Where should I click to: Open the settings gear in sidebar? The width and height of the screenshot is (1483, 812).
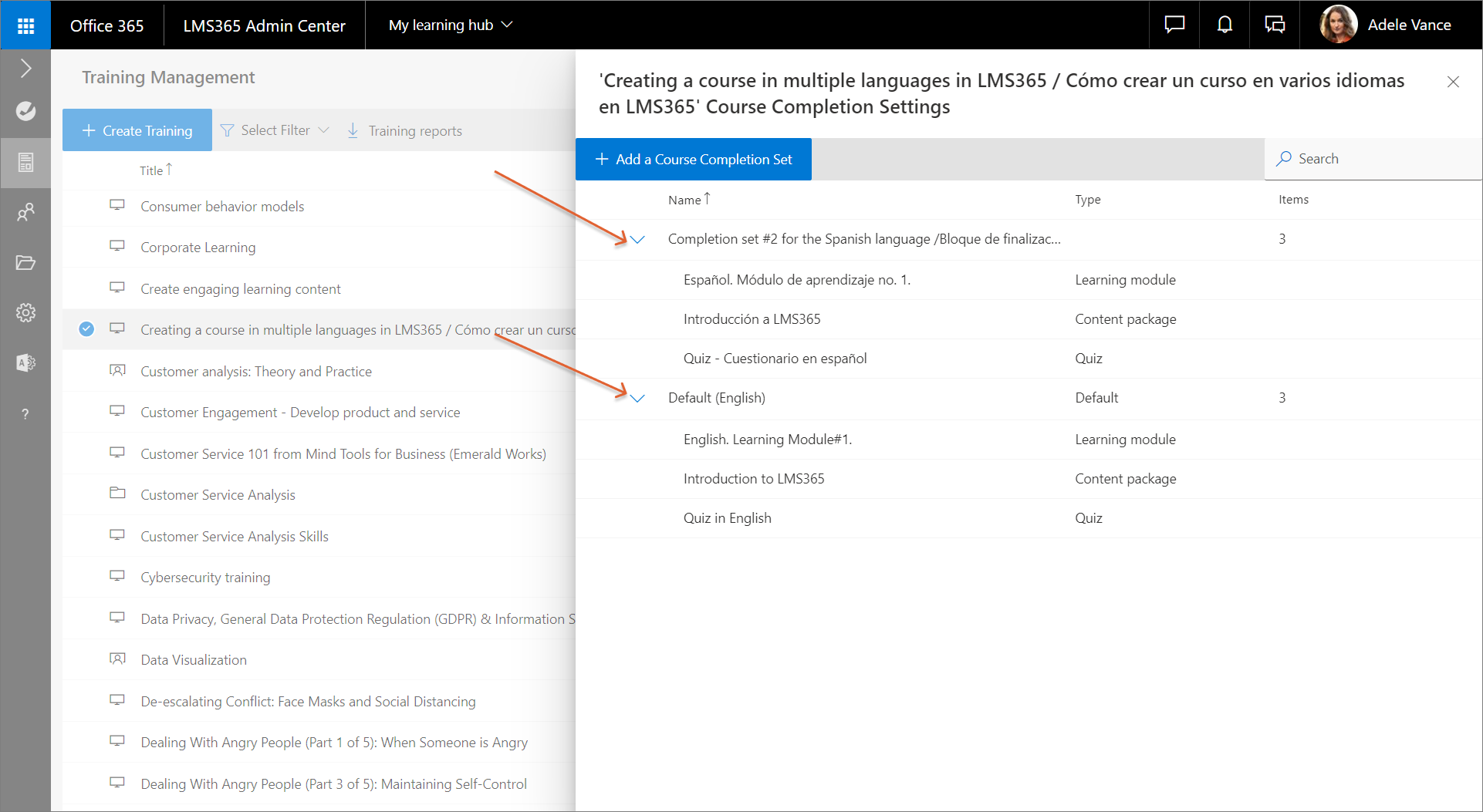[x=25, y=313]
